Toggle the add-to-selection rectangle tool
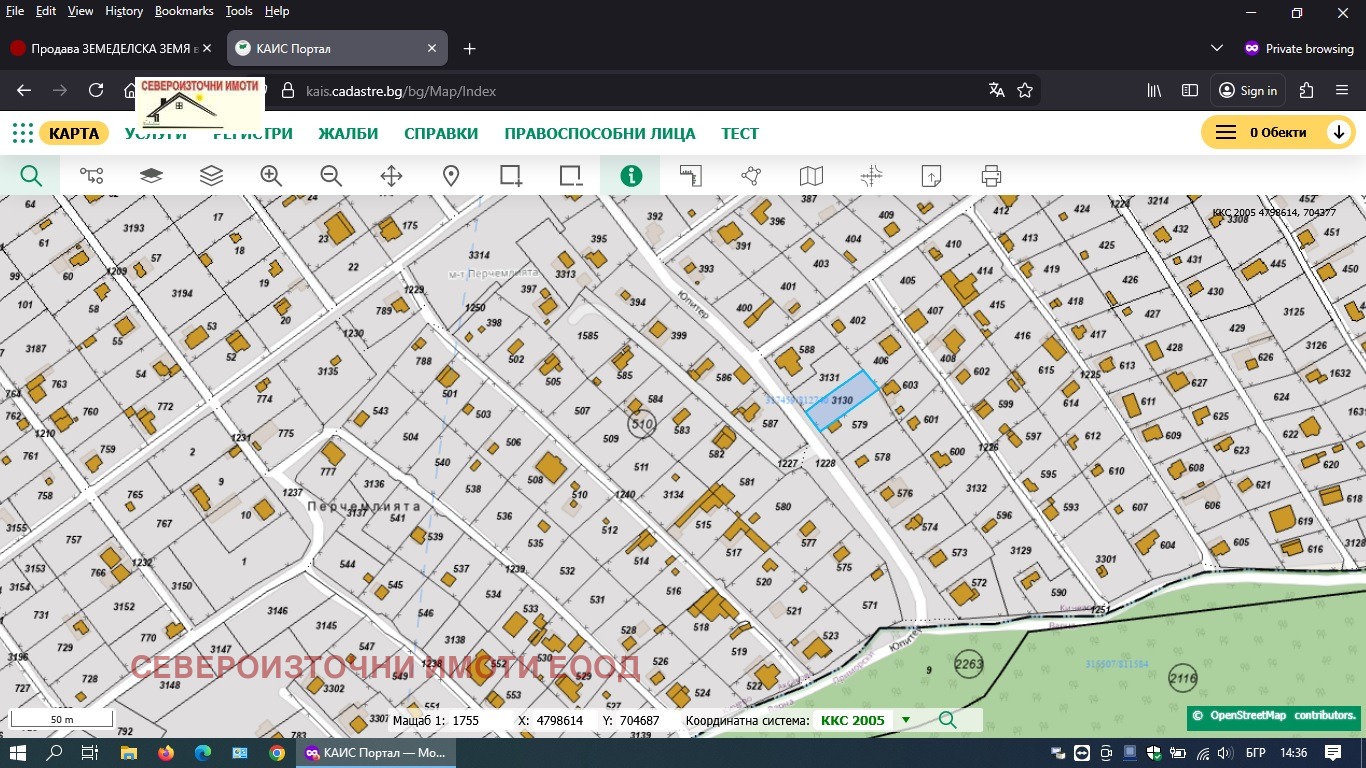Image resolution: width=1366 pixels, height=768 pixels. [x=511, y=176]
